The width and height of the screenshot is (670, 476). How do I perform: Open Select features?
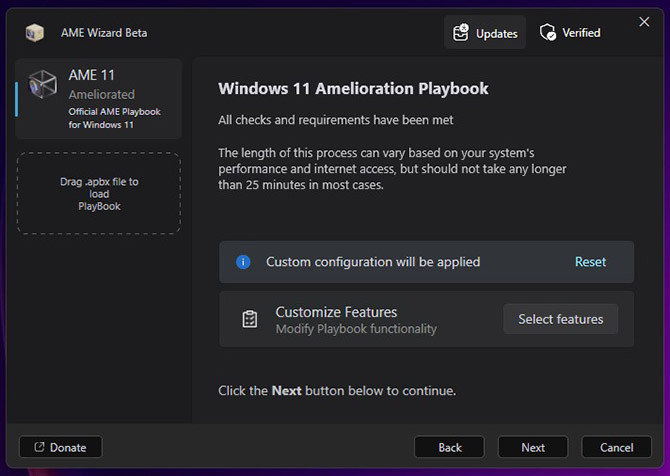[560, 319]
